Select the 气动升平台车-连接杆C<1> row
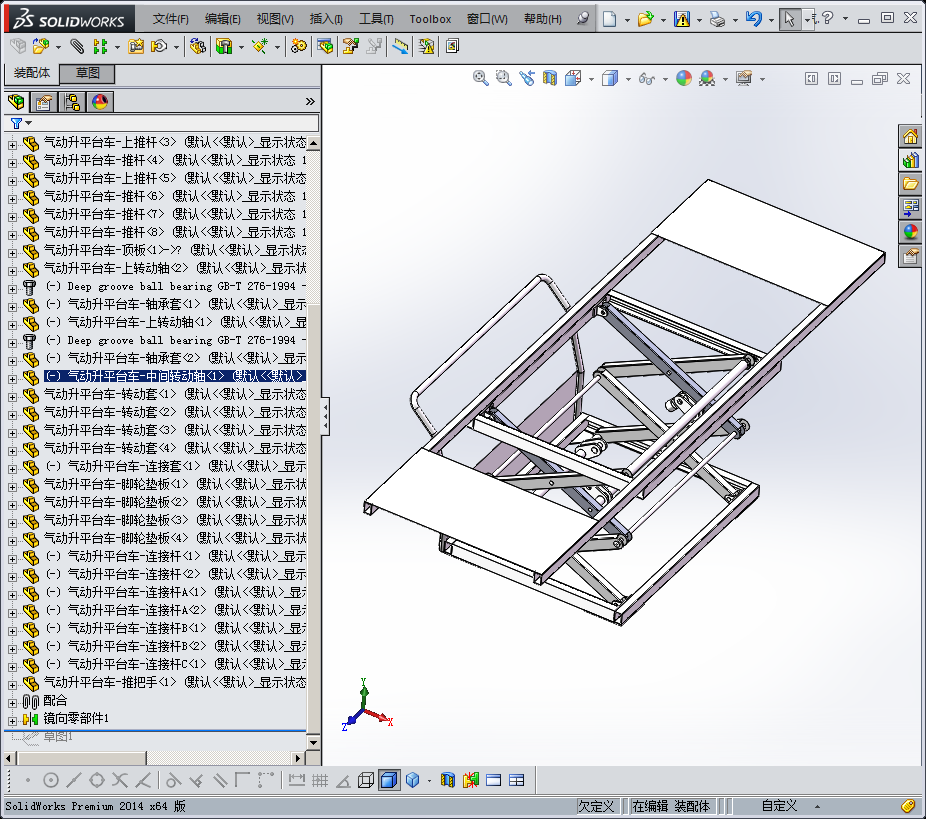This screenshot has height=819, width=926. coord(176,664)
